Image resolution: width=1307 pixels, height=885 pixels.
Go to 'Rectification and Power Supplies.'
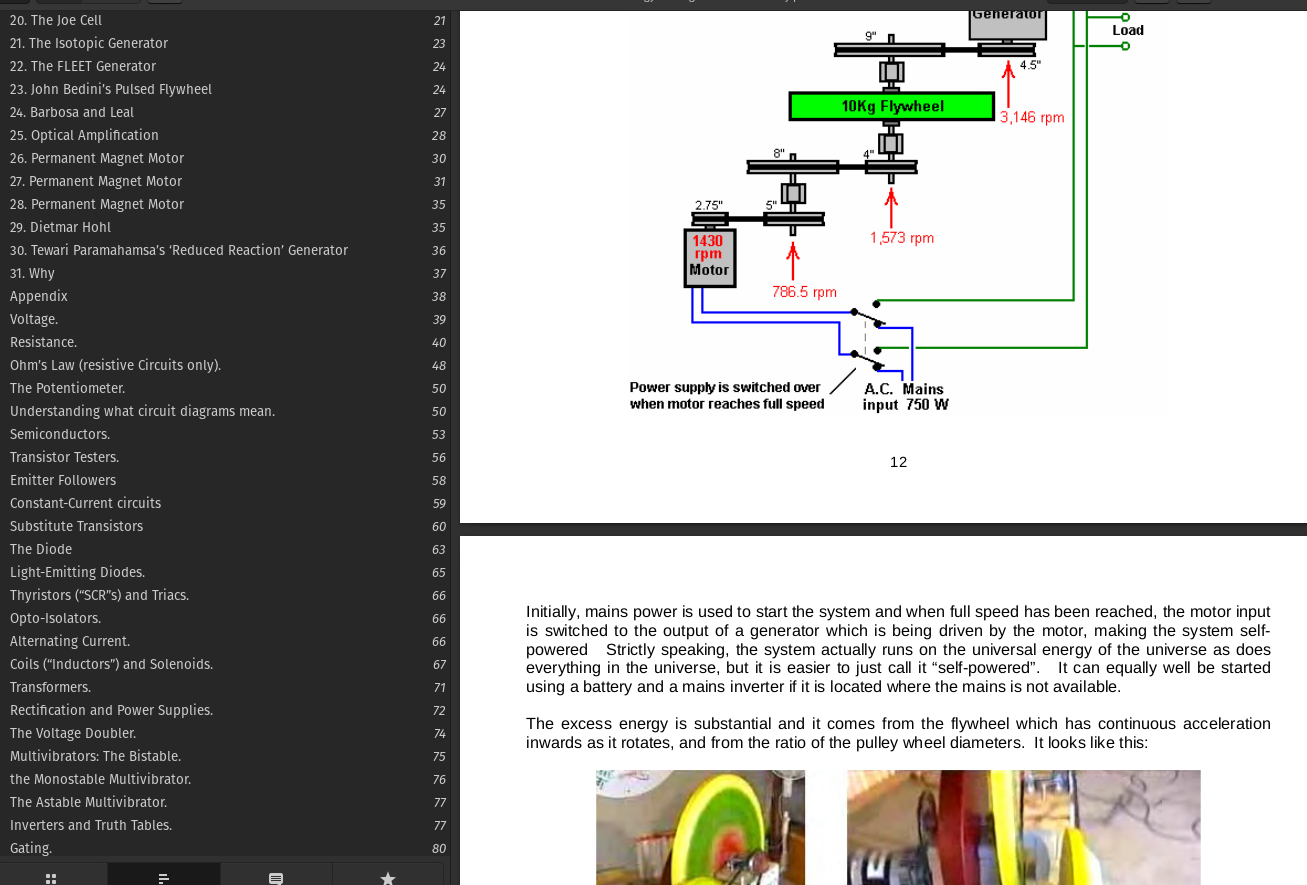(111, 710)
